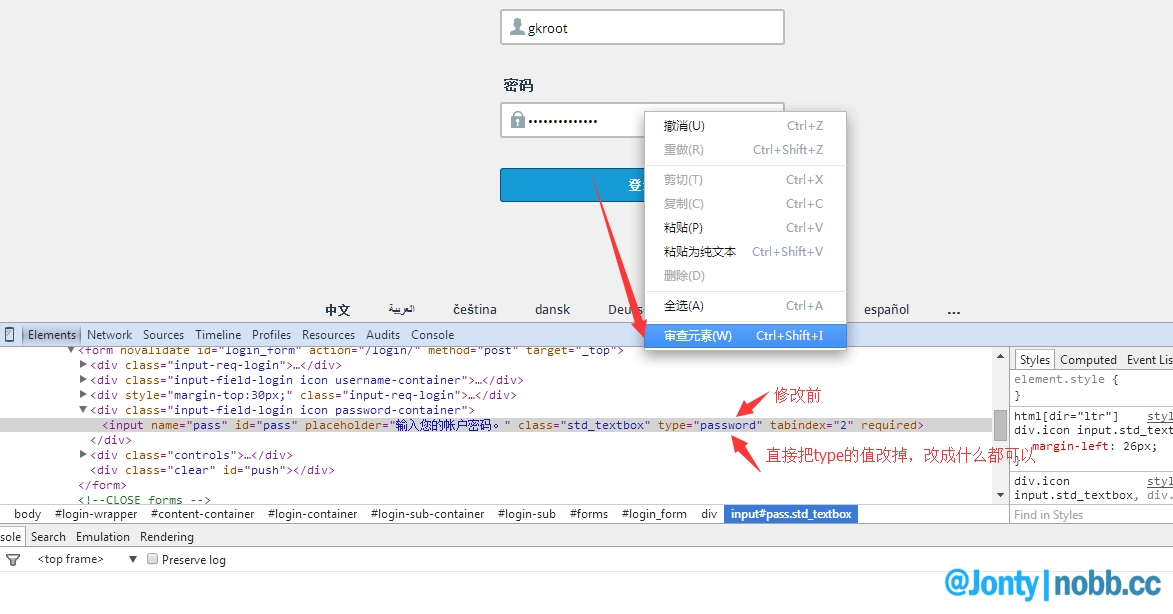1173x614 pixels.
Task: Open the Computed styles tab
Action: 1088,360
